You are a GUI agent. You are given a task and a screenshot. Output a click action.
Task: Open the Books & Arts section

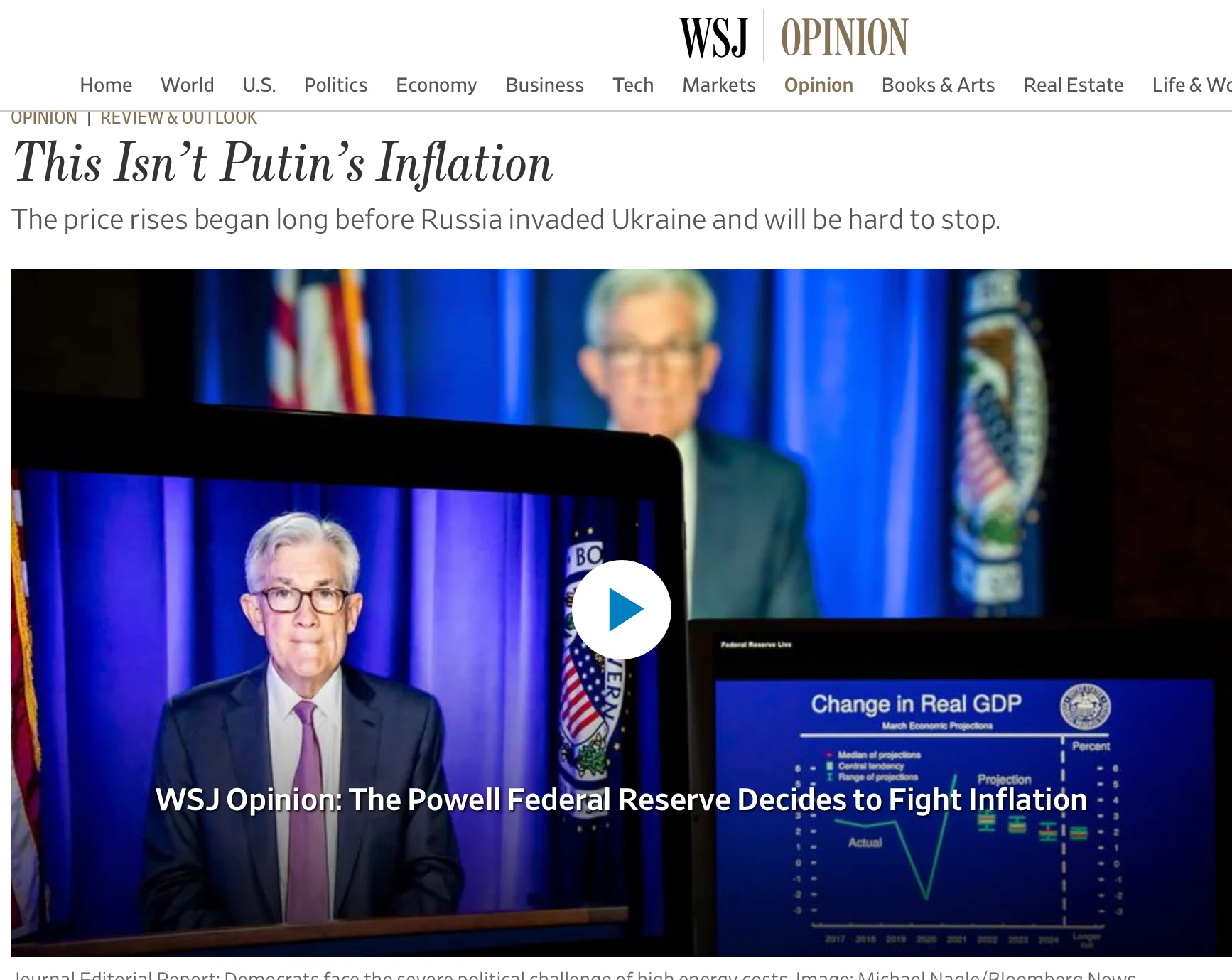pyautogui.click(x=938, y=85)
